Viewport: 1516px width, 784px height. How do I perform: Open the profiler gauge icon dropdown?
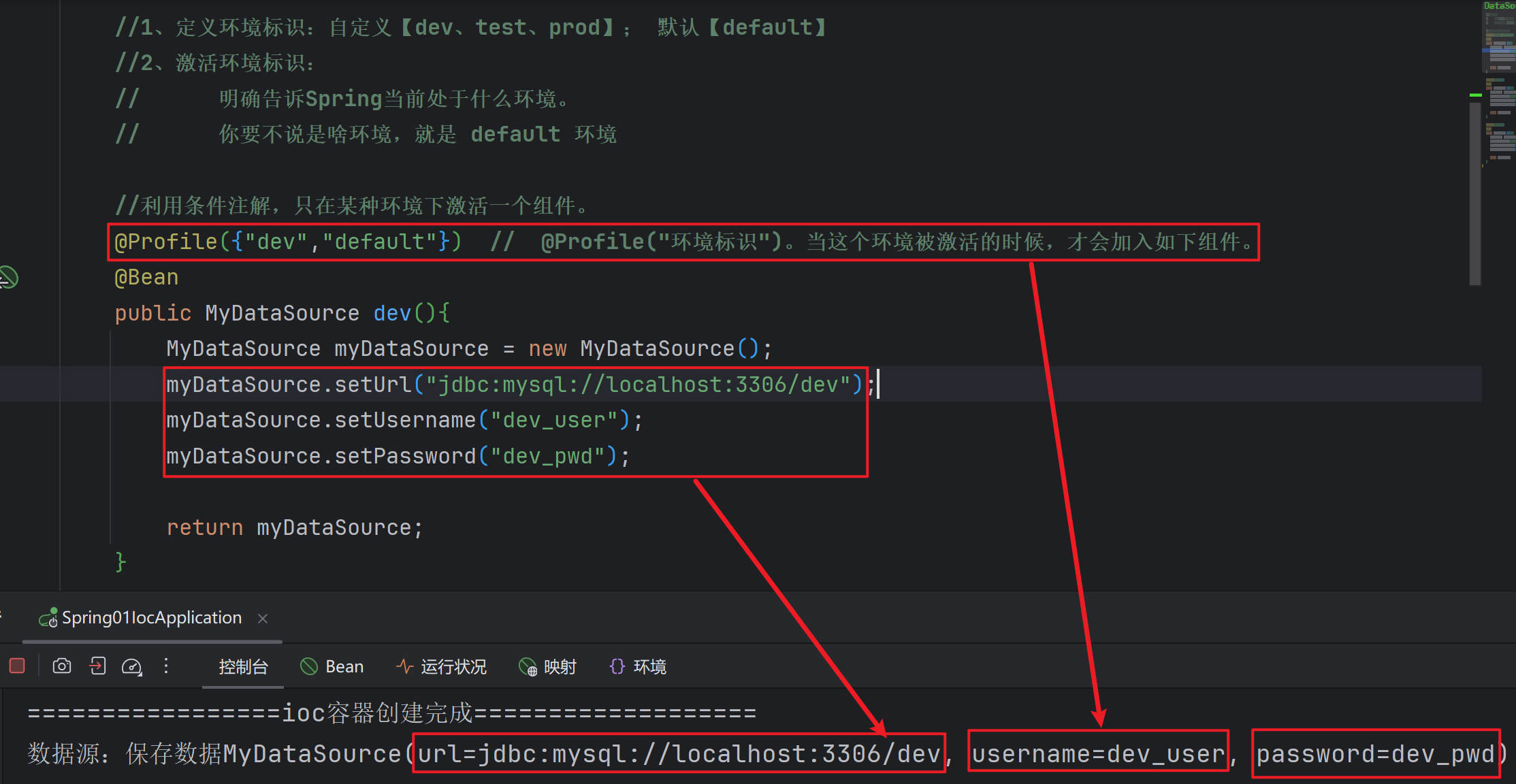coord(131,666)
